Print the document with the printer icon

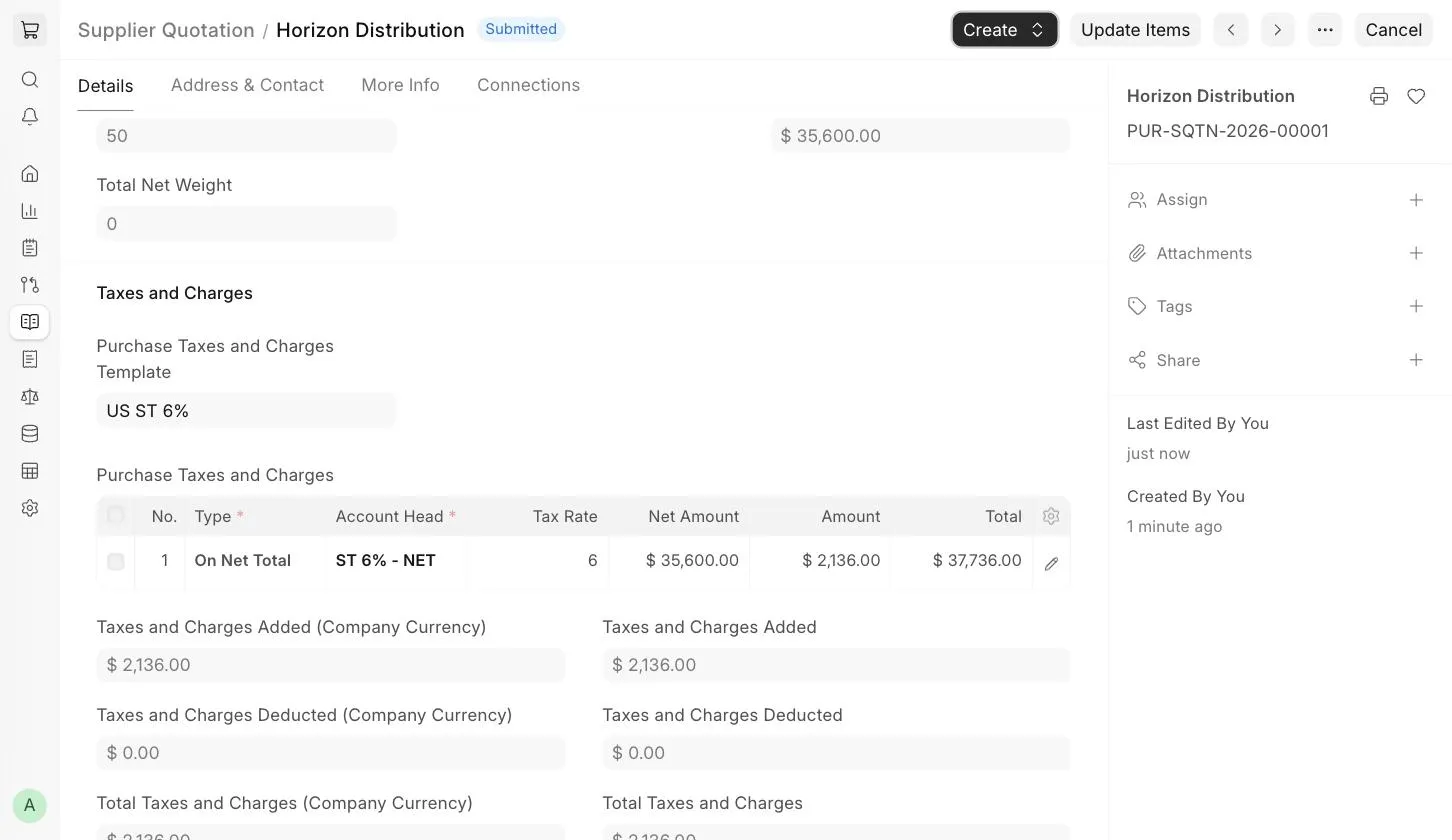[x=1379, y=96]
